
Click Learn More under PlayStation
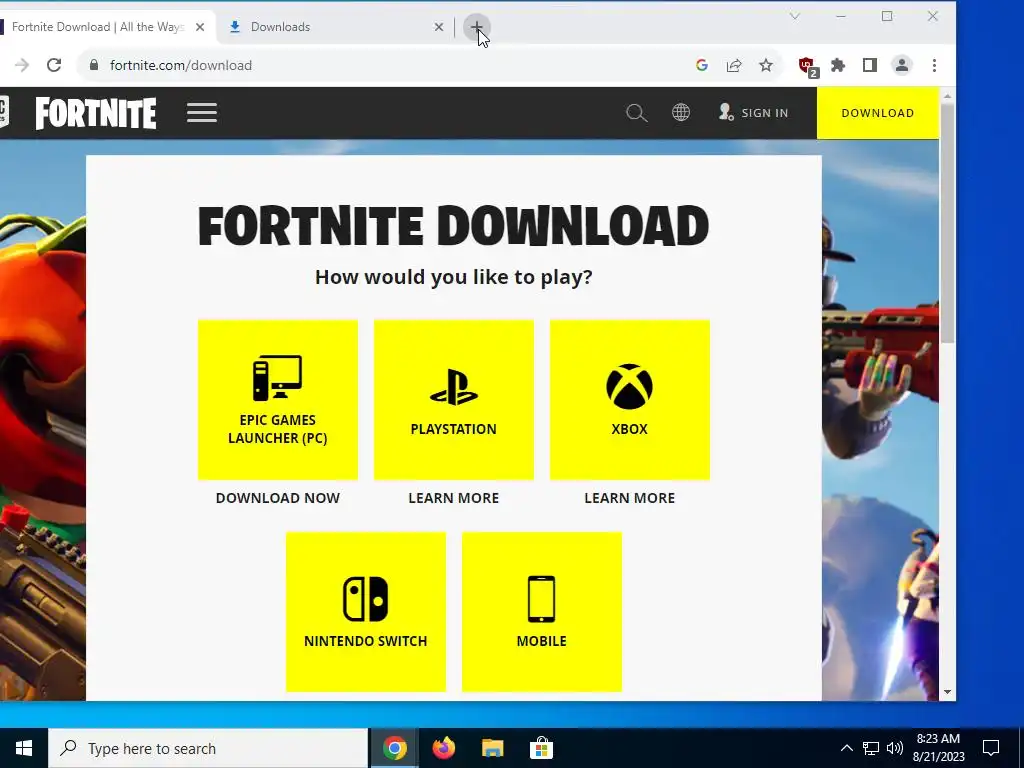tap(454, 498)
